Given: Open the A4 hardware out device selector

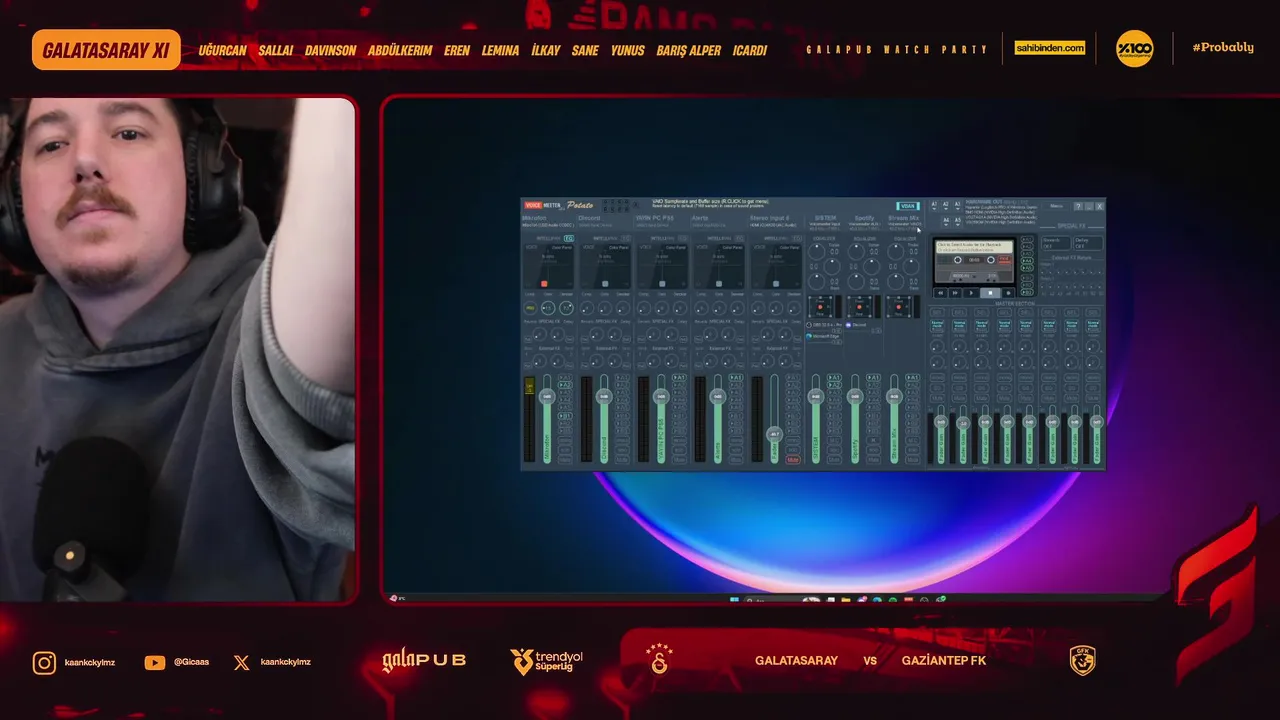Looking at the screenshot, I should click(x=946, y=221).
